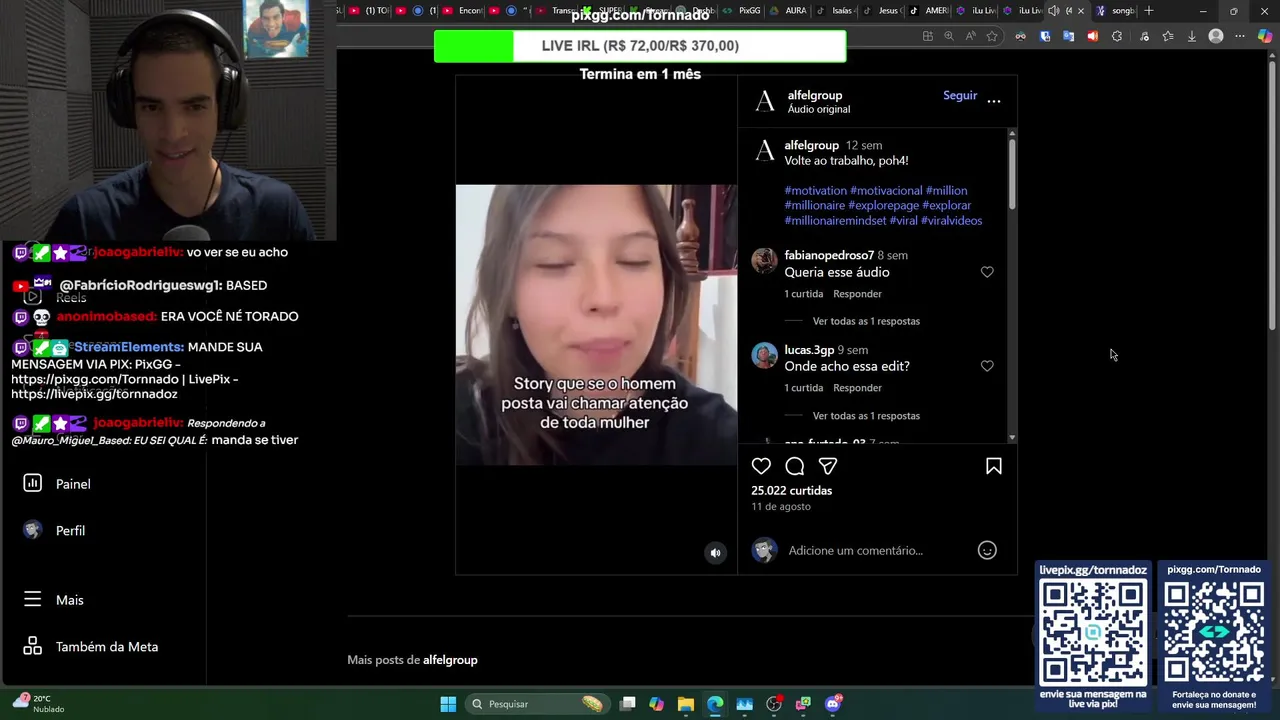Switch to the PixGG browser tab
The image size is (1280, 720).
[743, 11]
